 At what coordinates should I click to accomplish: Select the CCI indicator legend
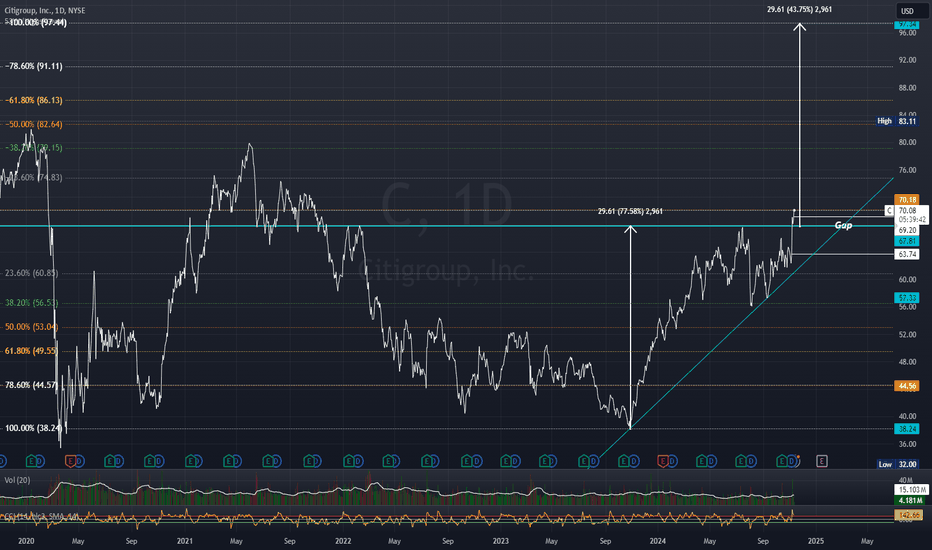pyautogui.click(x=42, y=516)
